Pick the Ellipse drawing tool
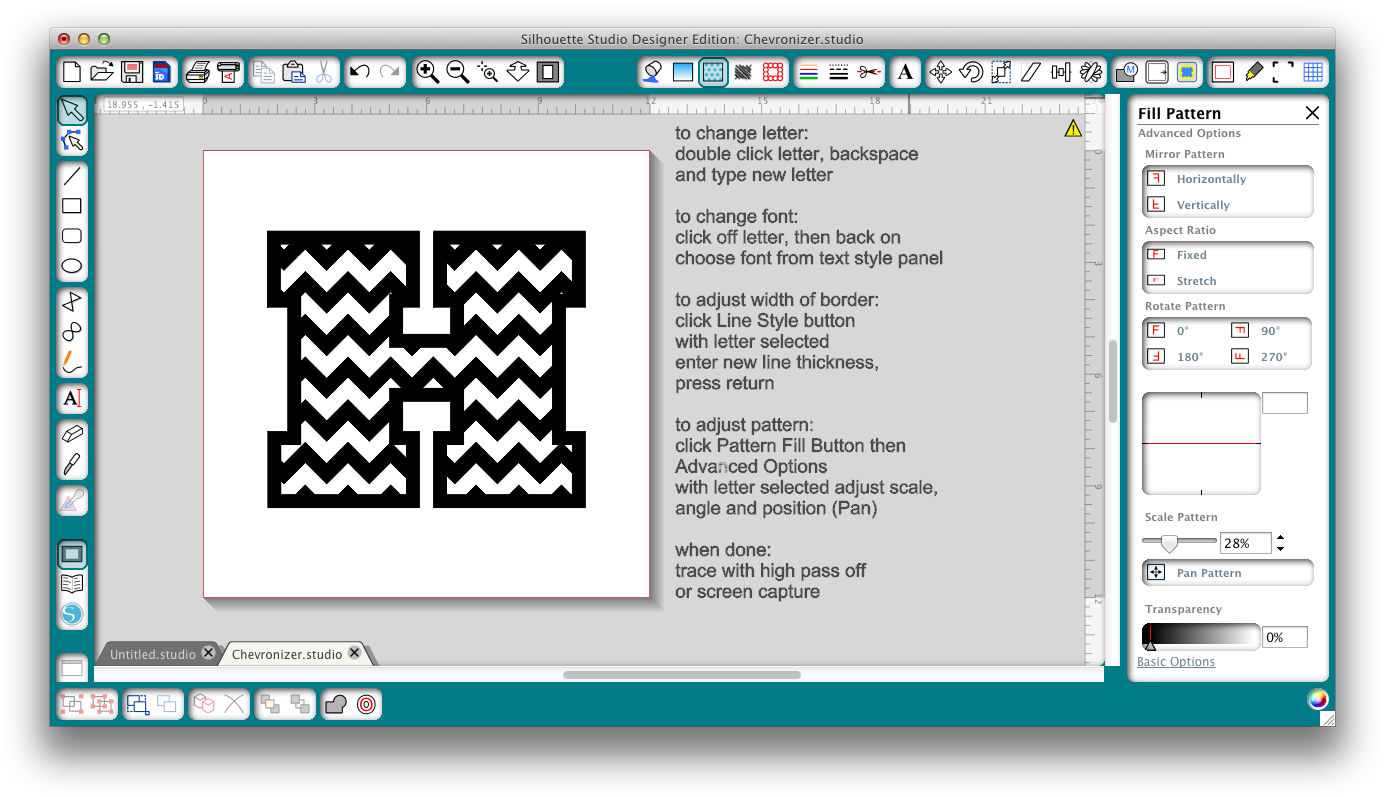 [x=72, y=266]
